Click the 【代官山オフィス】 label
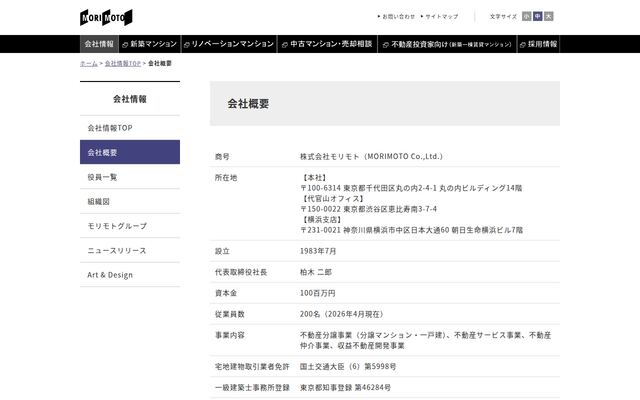 333,199
